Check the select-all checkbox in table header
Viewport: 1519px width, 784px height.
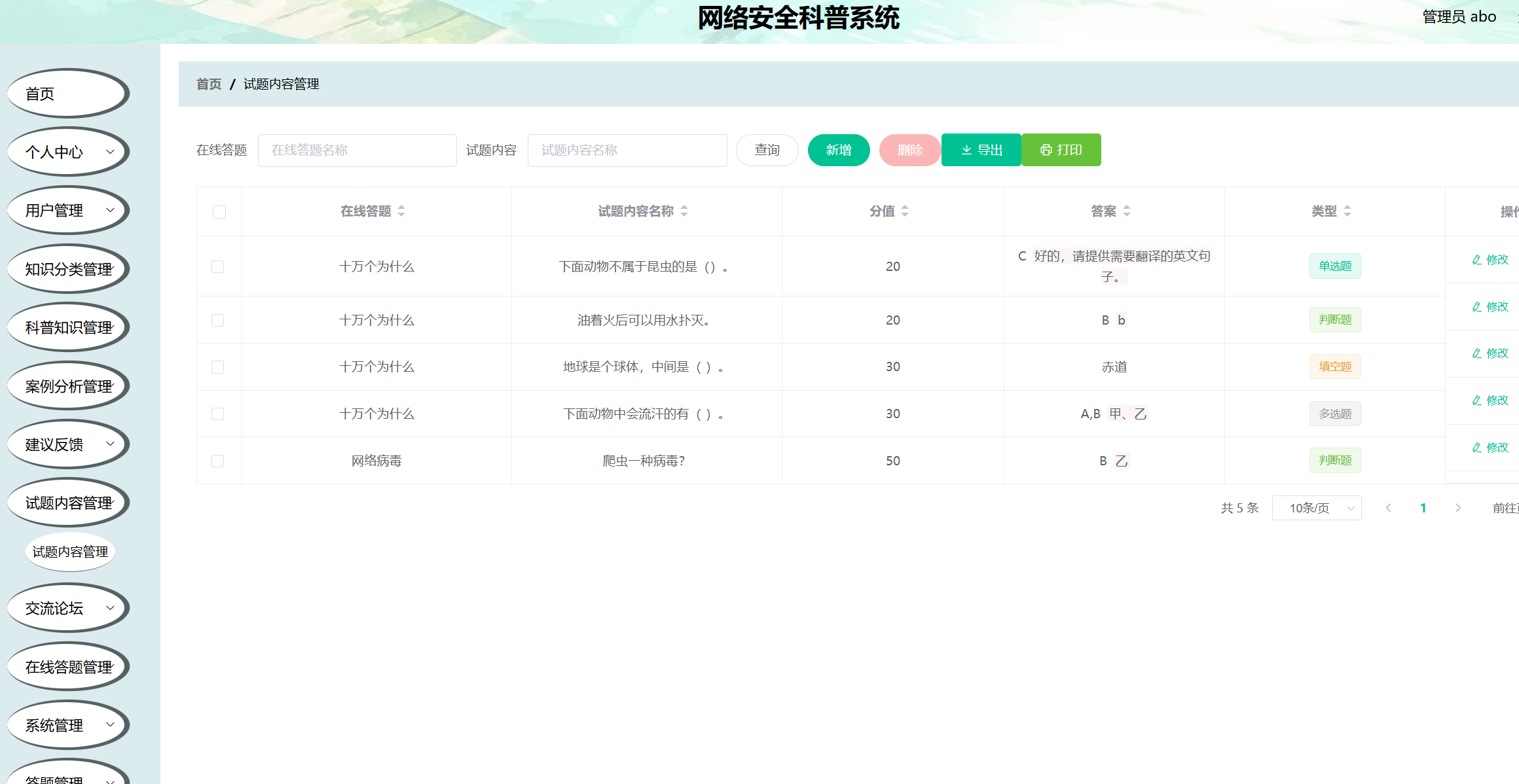[219, 211]
